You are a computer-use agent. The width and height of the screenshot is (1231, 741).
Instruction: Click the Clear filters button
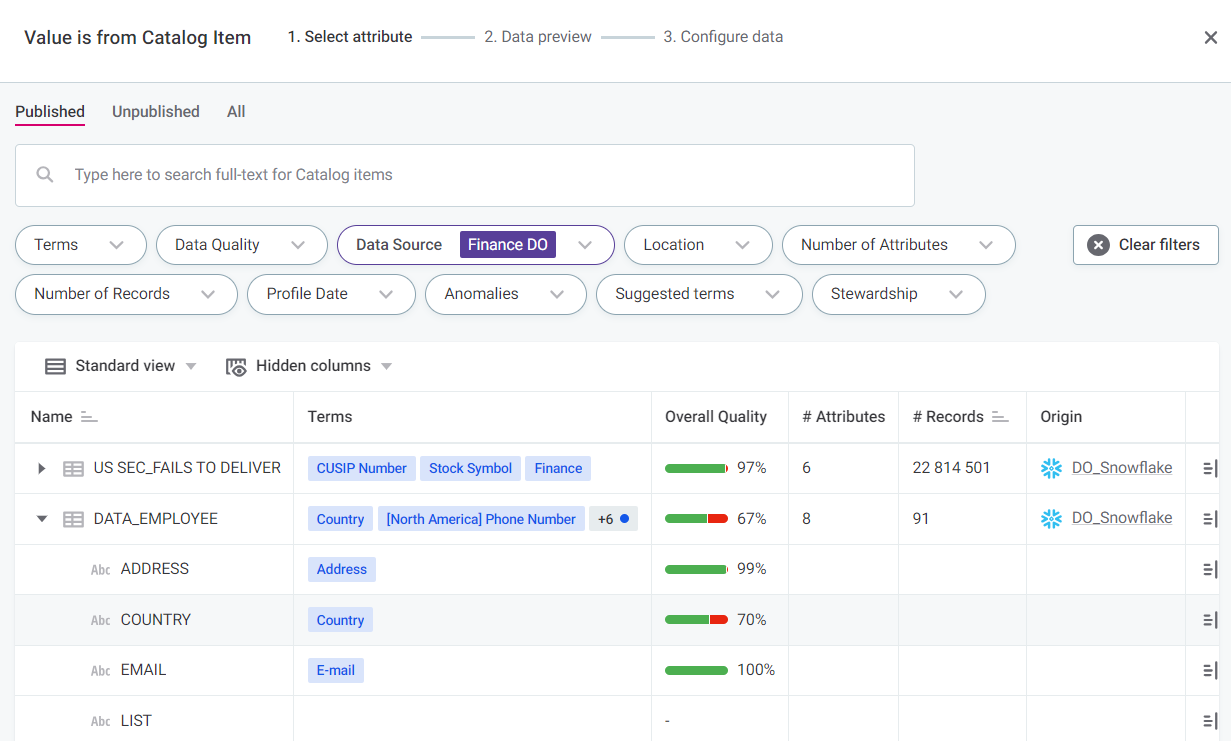tap(1145, 245)
